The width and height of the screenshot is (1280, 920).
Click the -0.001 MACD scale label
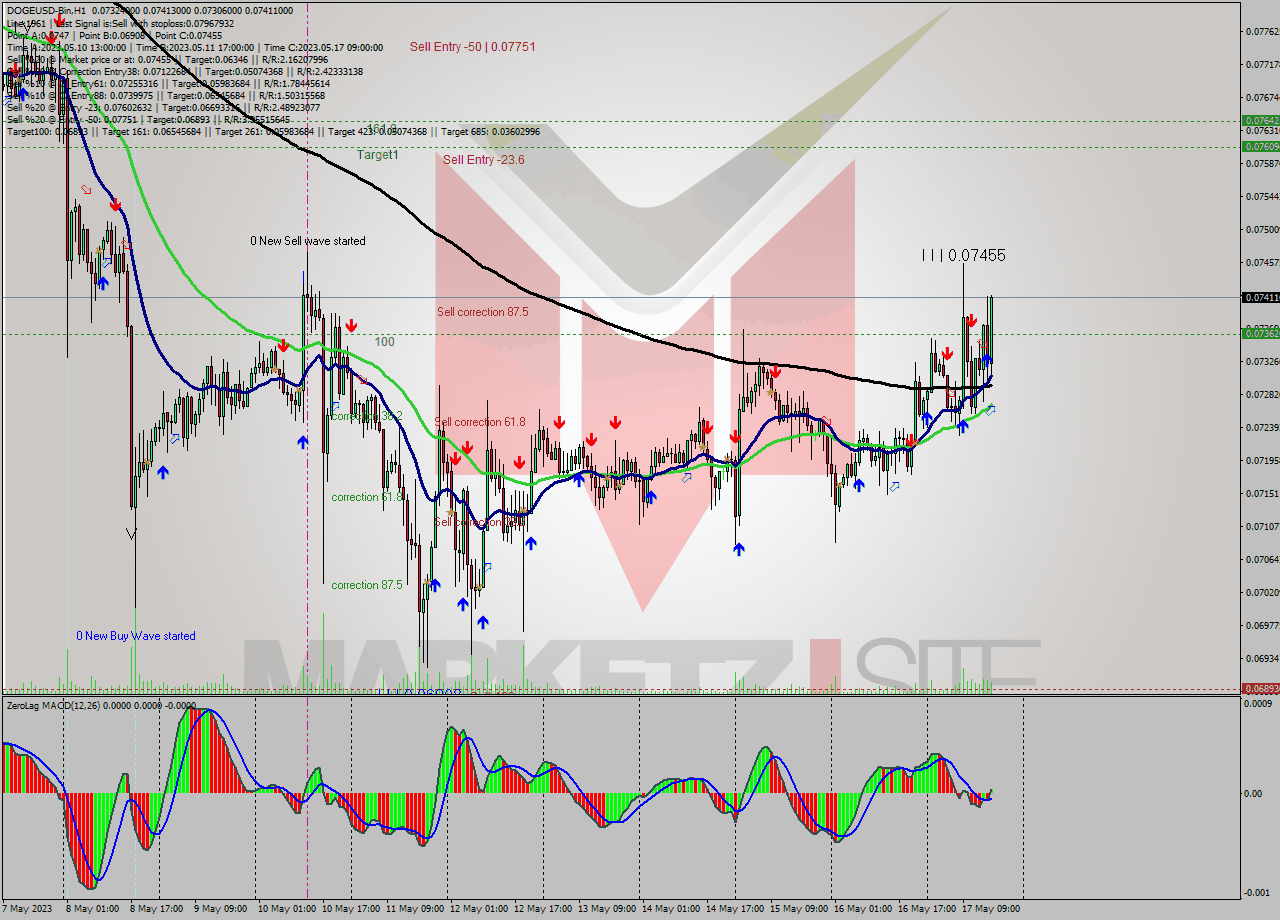click(x=1258, y=893)
